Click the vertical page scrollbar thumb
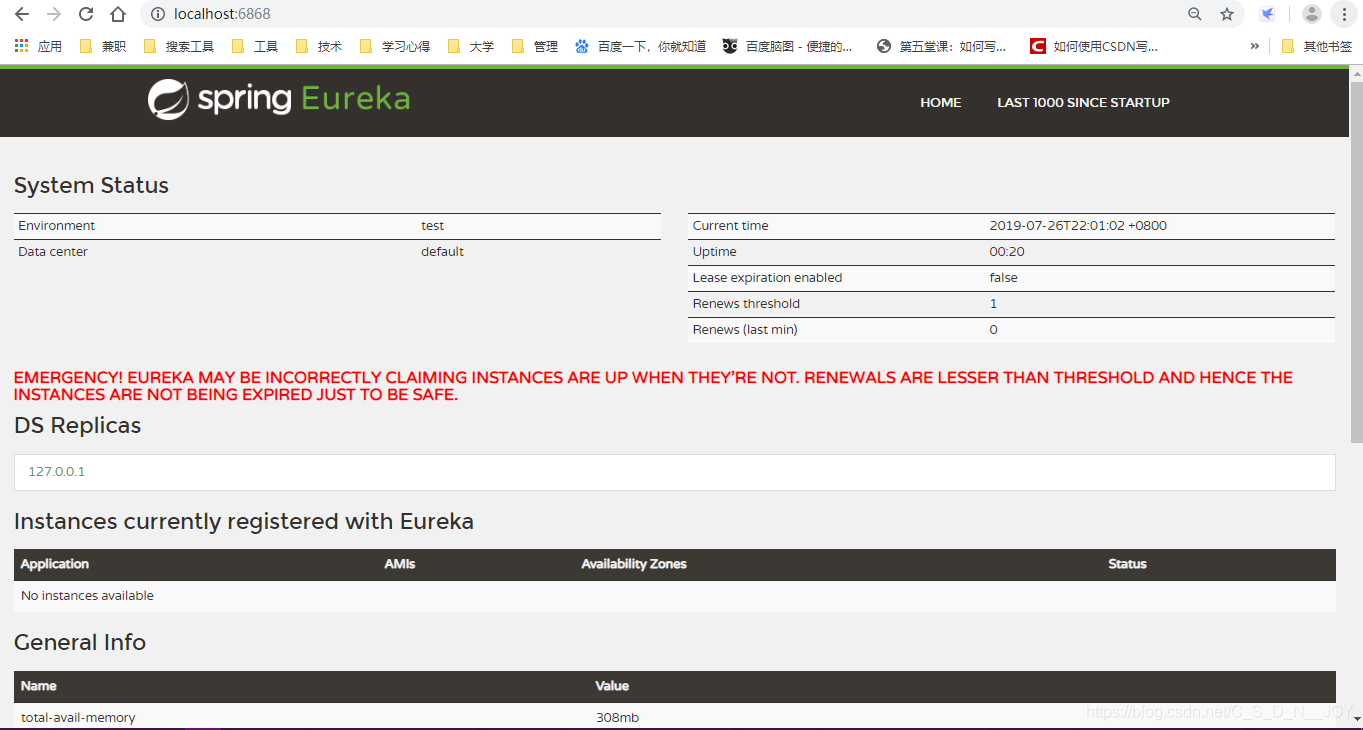This screenshot has height=730, width=1363. pyautogui.click(x=1355, y=260)
